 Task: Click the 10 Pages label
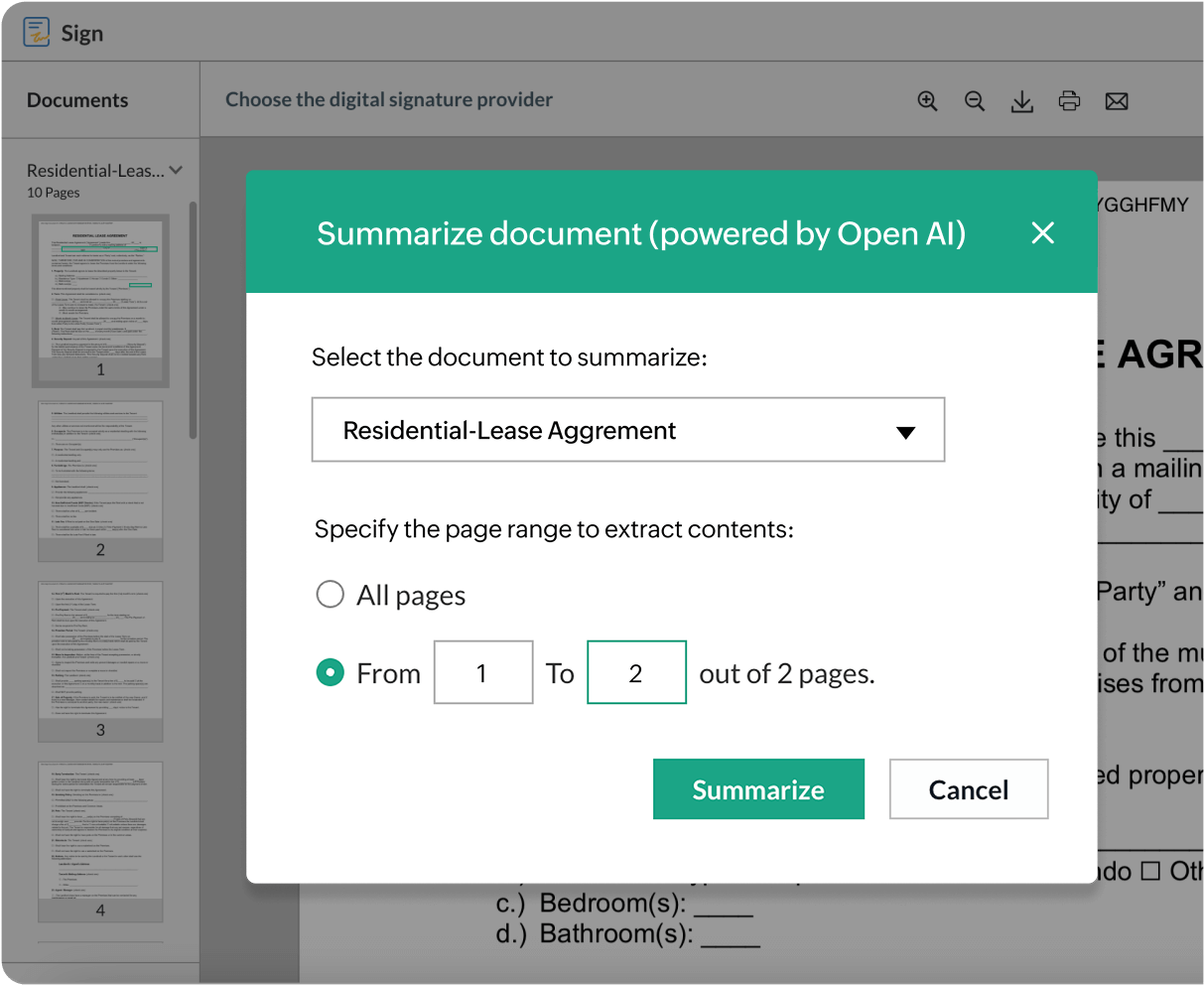(x=54, y=193)
